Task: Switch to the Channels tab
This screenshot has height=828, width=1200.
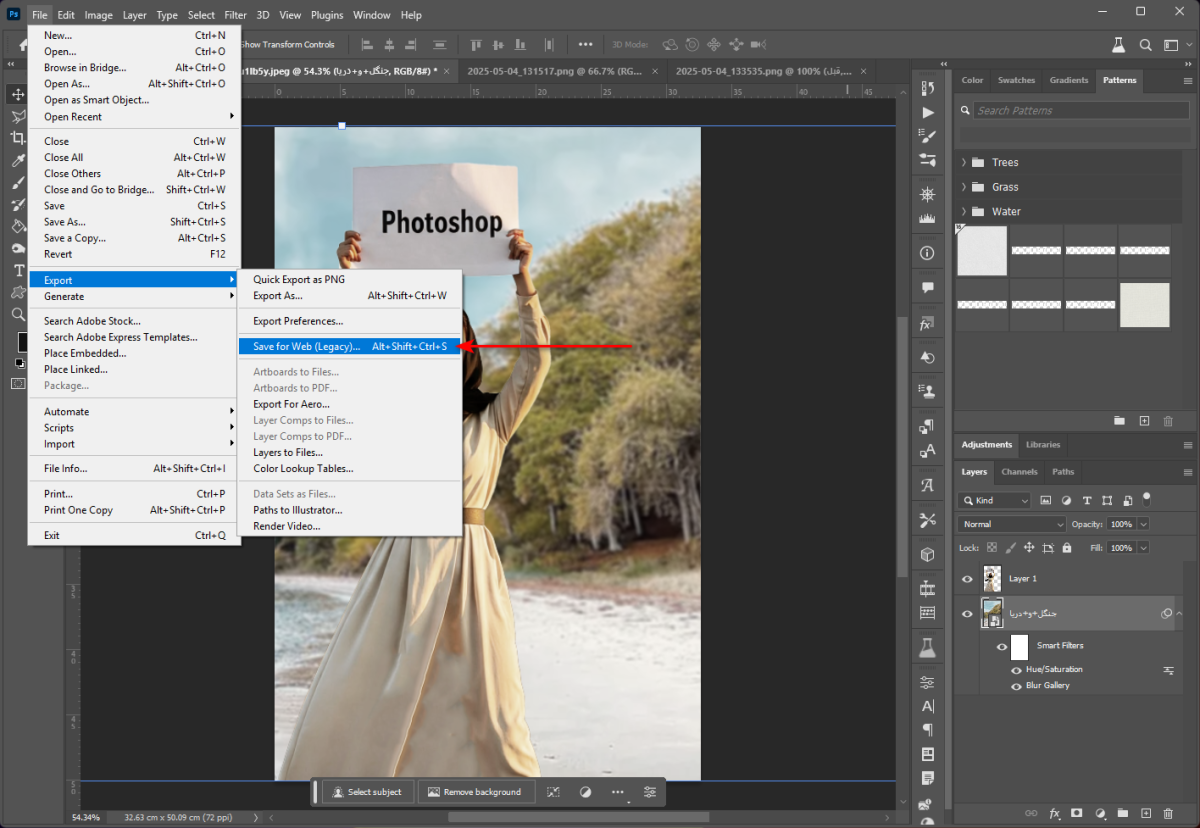Action: pos(1019,472)
